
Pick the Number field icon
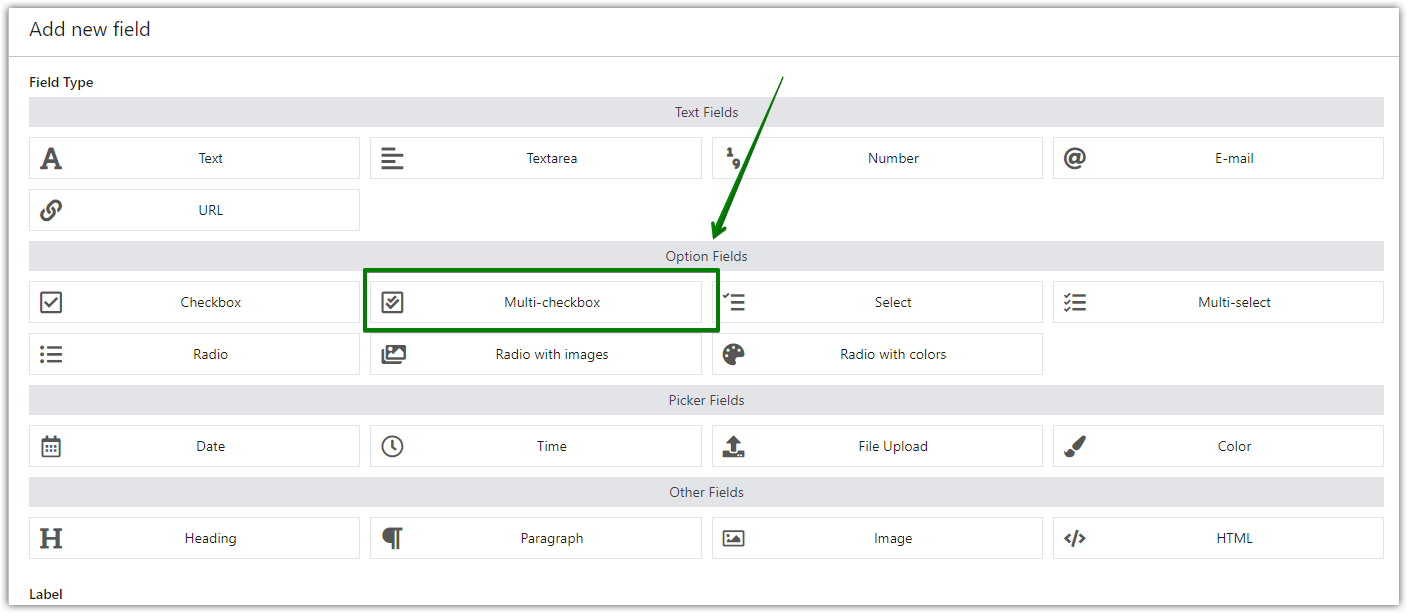click(733, 158)
